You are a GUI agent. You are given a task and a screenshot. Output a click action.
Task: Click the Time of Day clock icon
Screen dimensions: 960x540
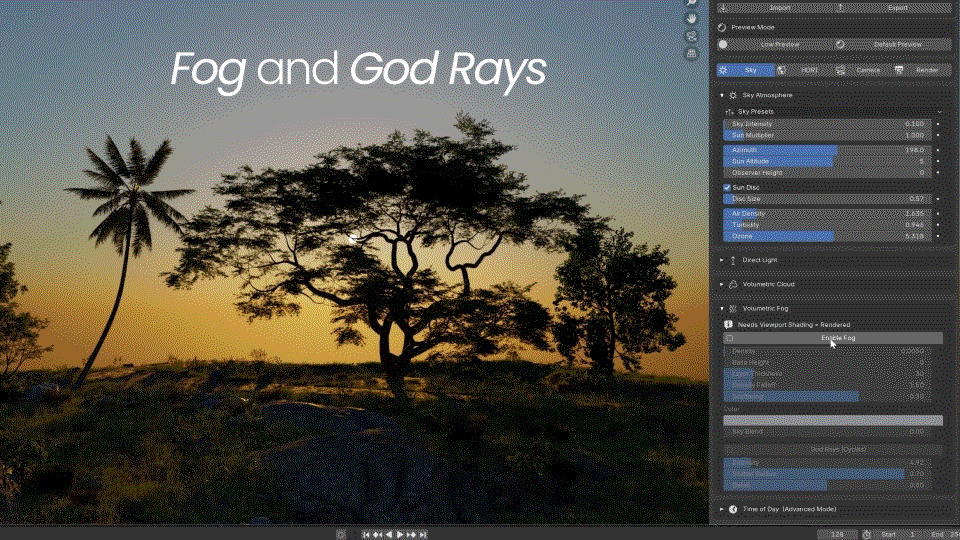pyautogui.click(x=733, y=509)
